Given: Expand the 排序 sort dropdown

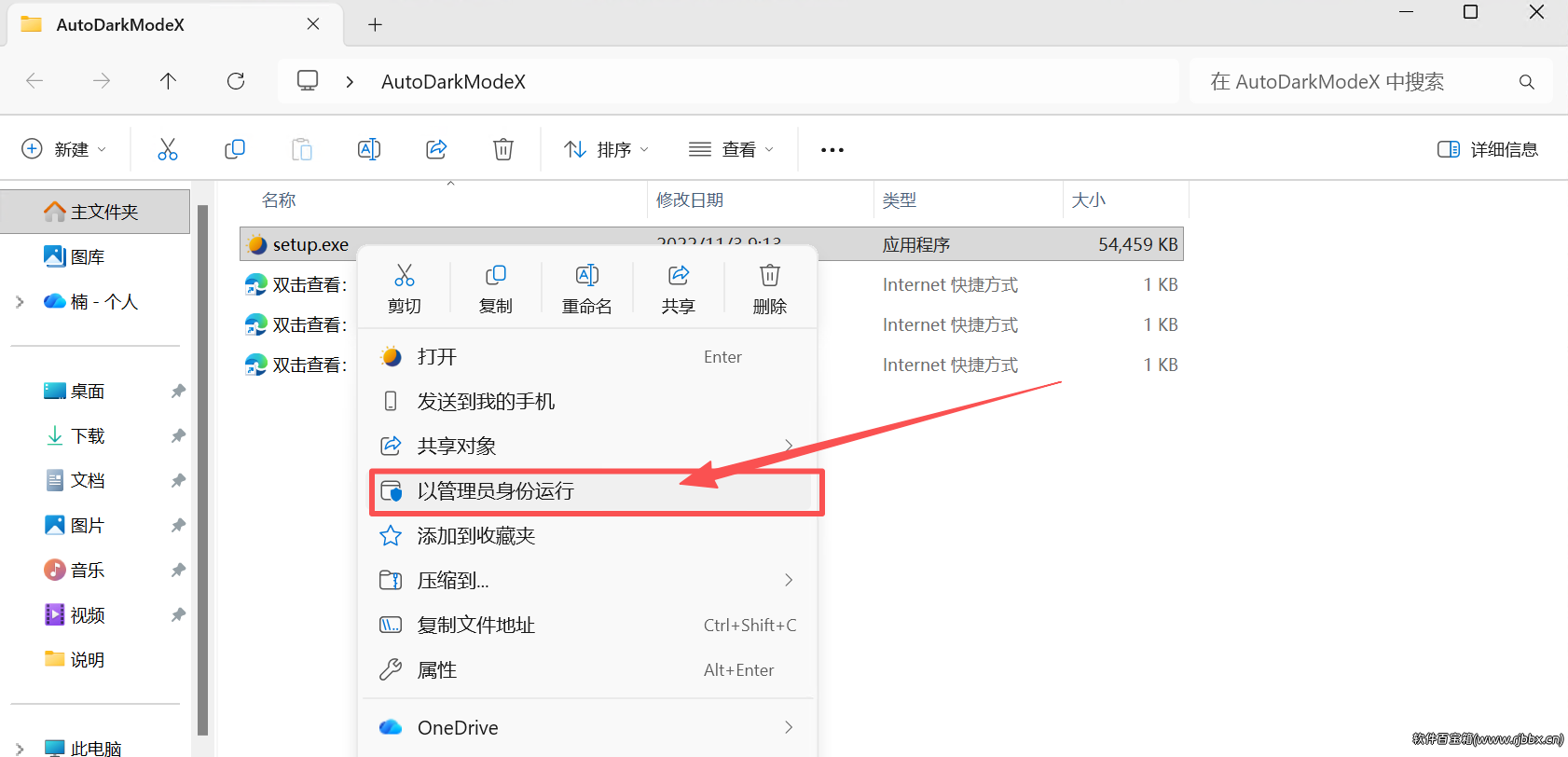Looking at the screenshot, I should point(606,149).
